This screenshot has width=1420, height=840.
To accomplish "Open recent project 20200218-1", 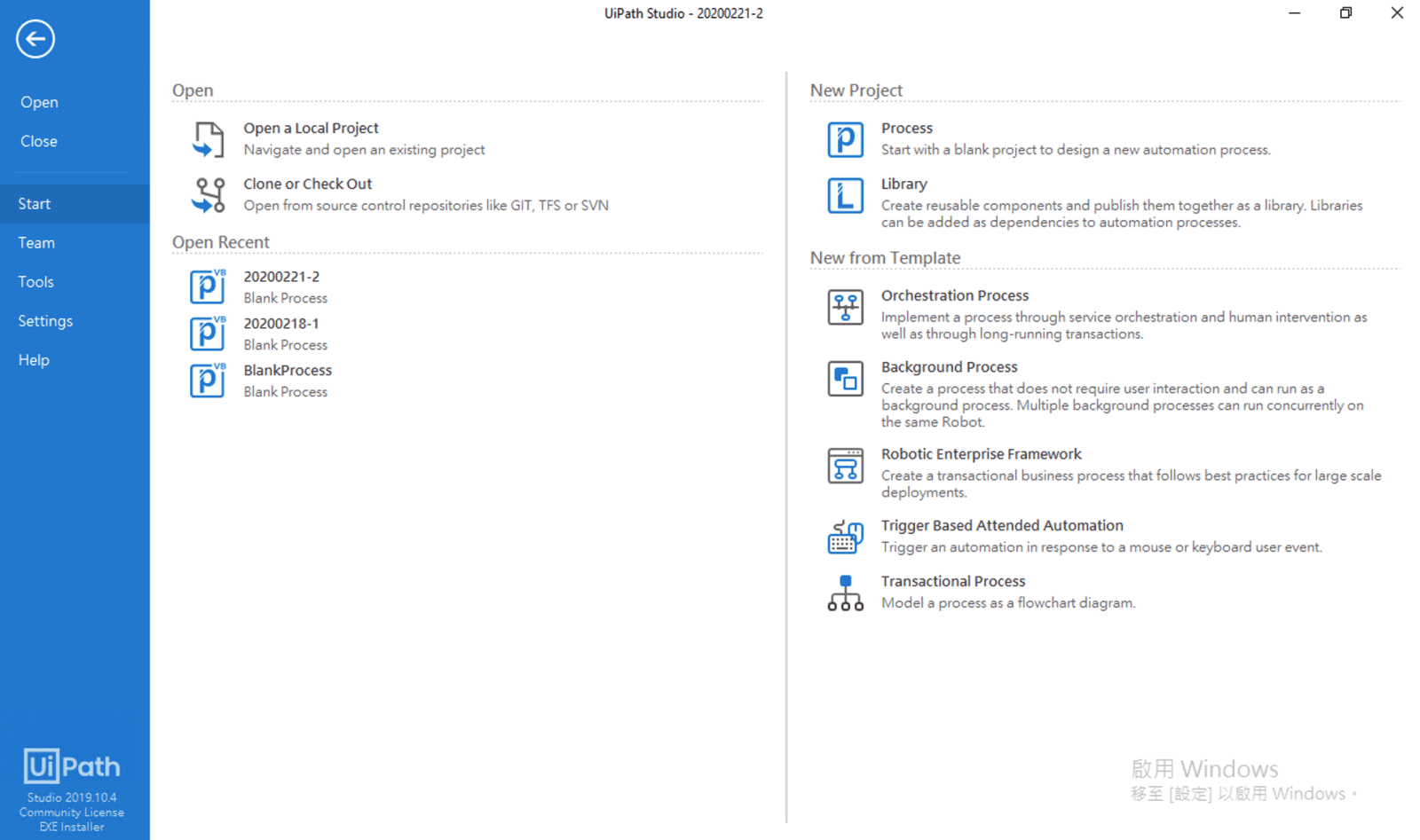I will pos(281,324).
